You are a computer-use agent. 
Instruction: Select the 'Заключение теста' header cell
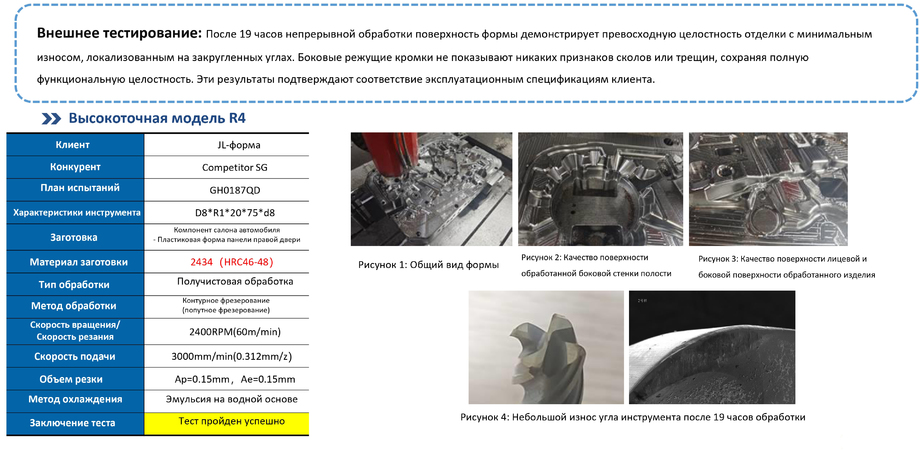pyautogui.click(x=75, y=423)
